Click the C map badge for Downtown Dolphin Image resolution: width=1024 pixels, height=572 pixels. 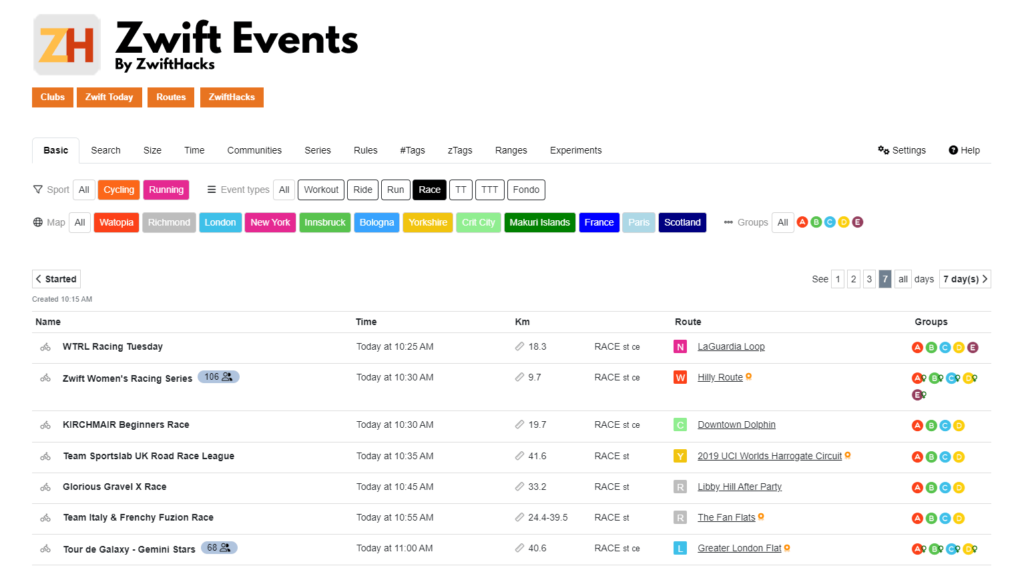(x=680, y=425)
